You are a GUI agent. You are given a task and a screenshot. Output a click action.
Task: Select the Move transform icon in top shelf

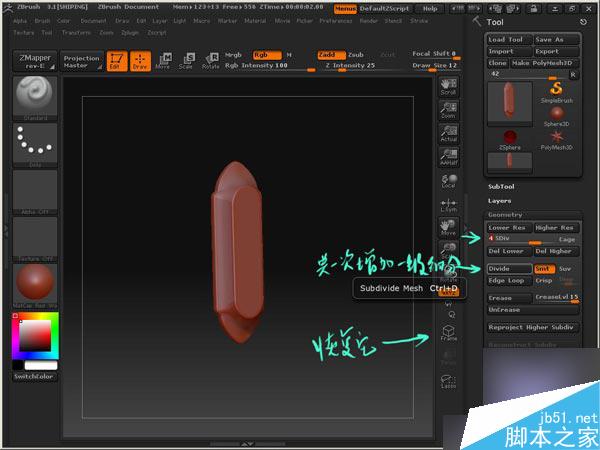tap(163, 61)
